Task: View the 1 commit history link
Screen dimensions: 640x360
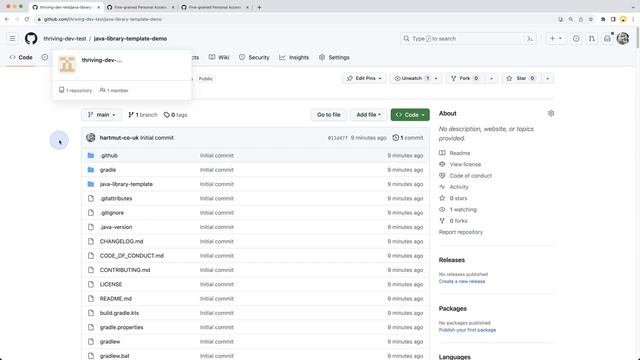Action: click(408, 138)
